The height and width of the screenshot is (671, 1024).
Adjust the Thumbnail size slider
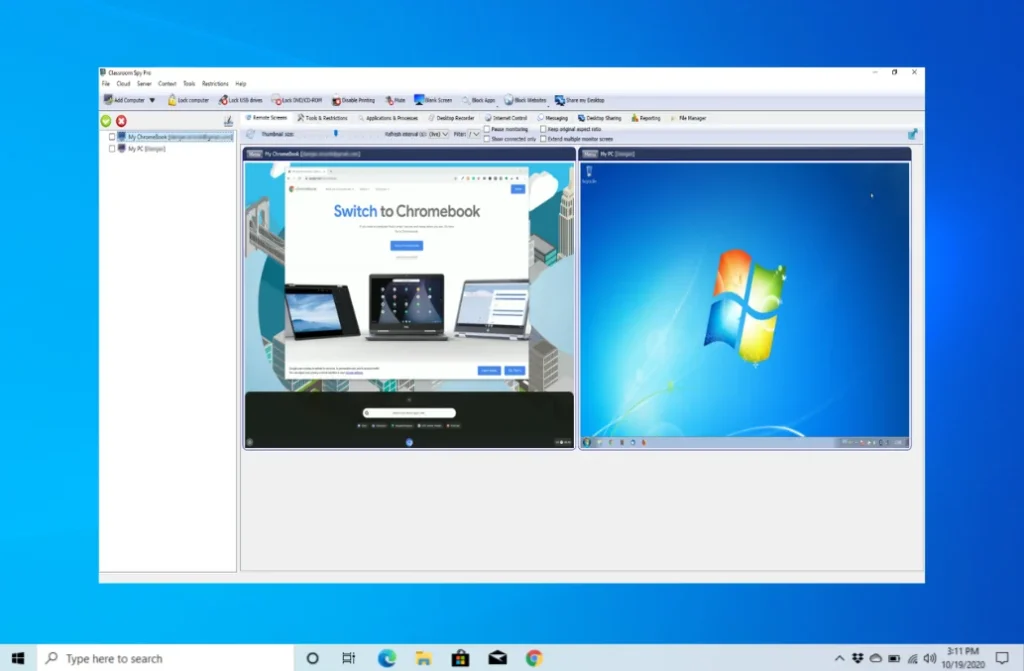pos(336,133)
